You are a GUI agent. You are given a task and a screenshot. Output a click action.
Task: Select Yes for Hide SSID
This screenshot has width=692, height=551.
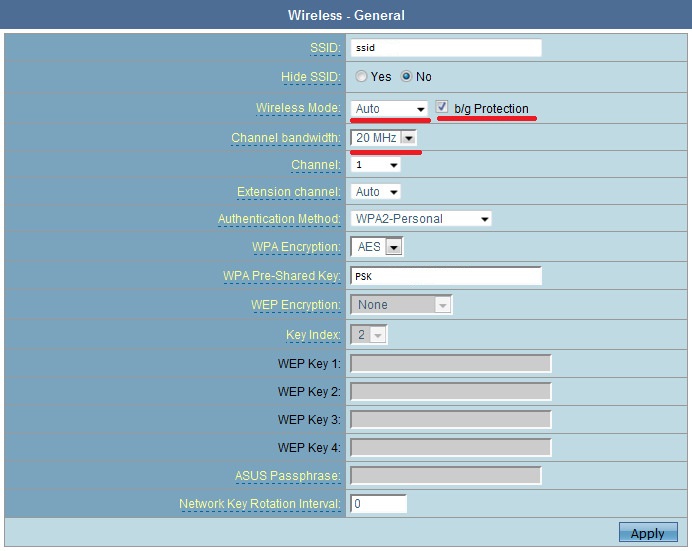pyautogui.click(x=361, y=77)
